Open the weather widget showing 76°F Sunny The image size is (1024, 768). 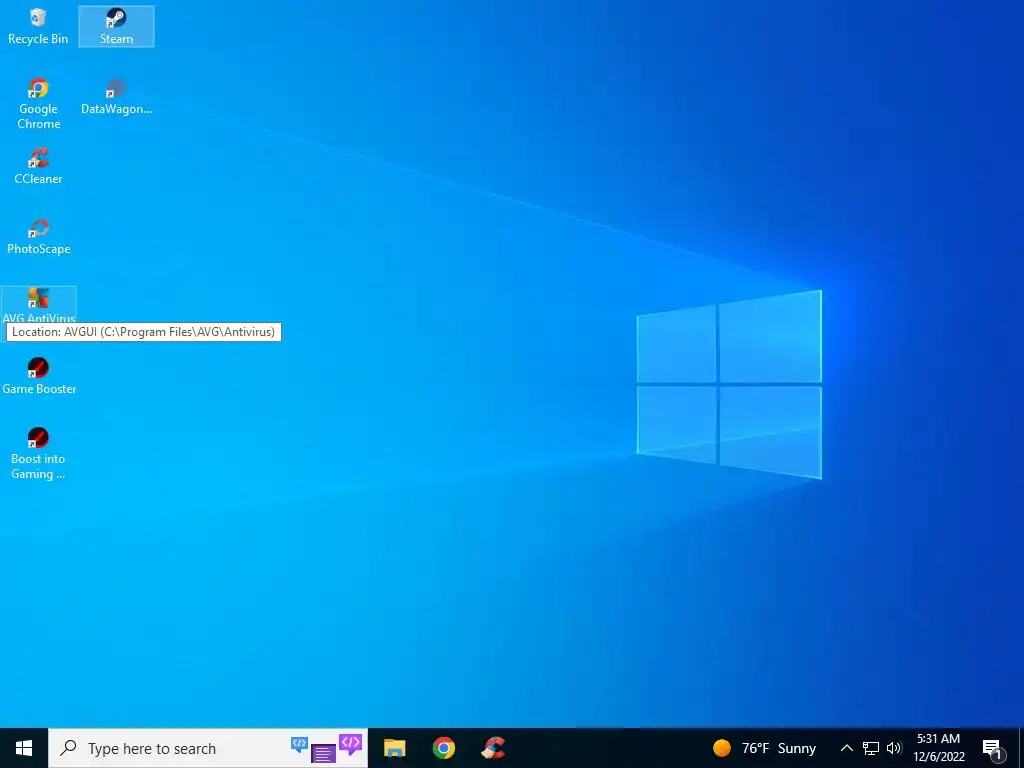point(764,748)
